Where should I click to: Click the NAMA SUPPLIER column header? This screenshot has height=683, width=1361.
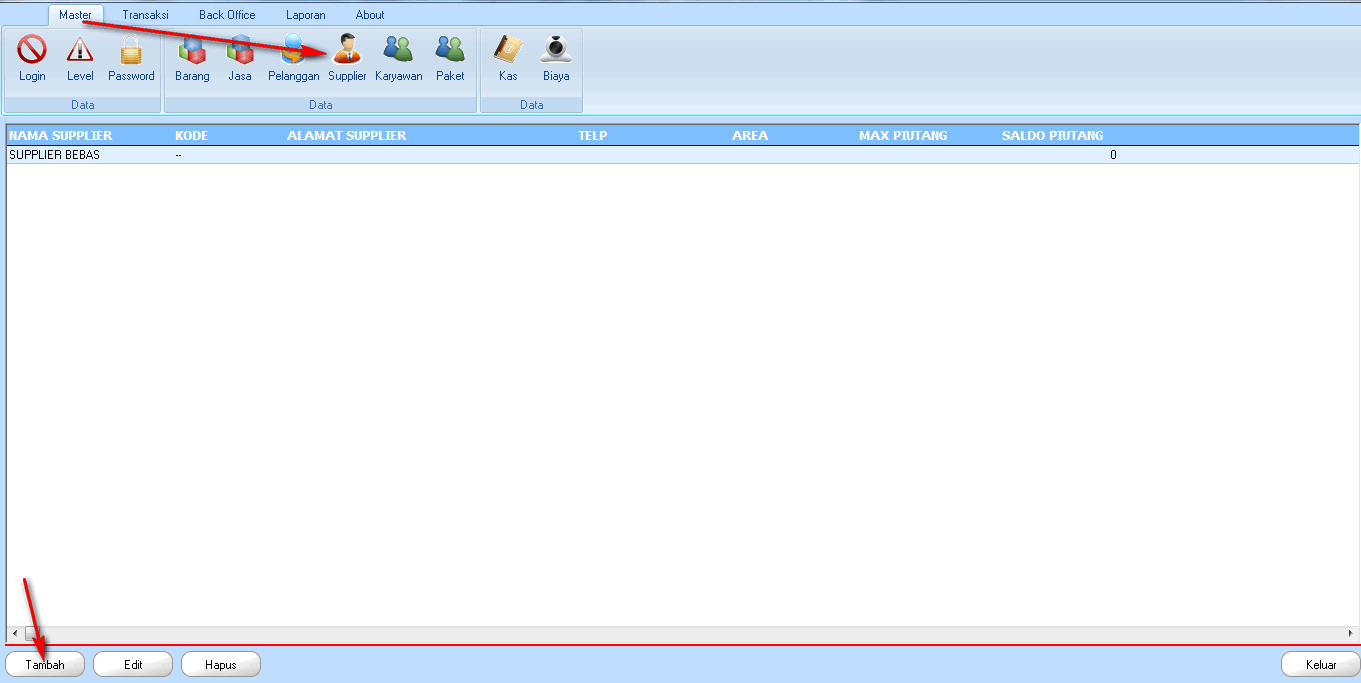(60, 135)
